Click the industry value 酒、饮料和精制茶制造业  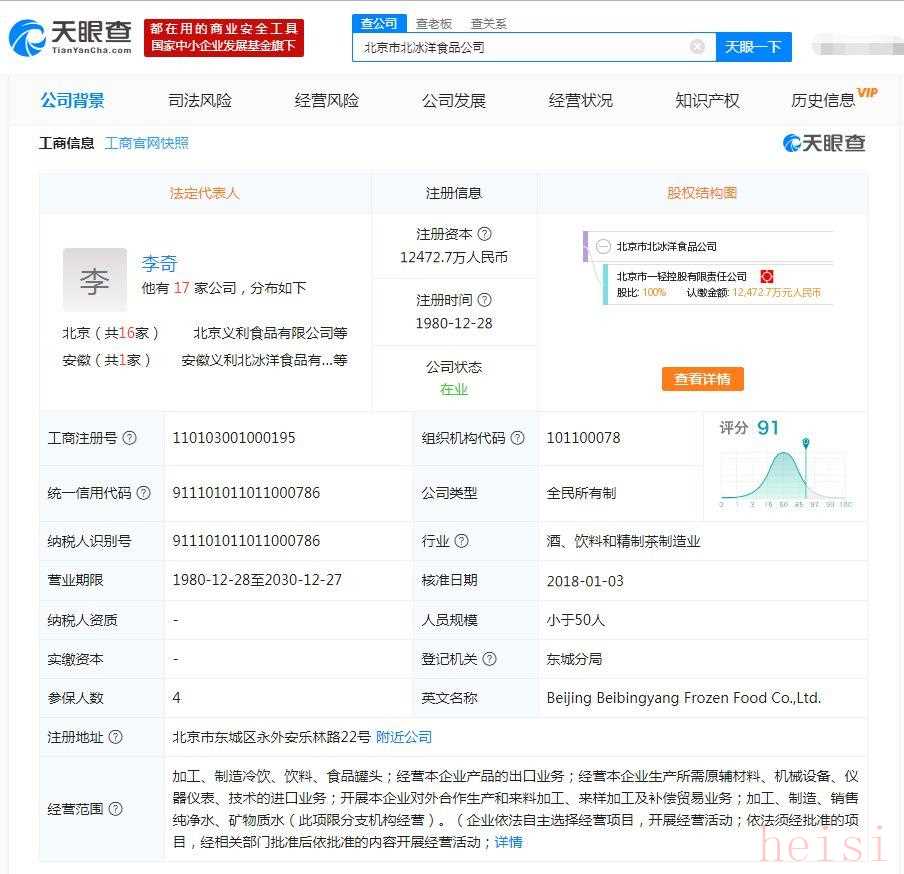tap(623, 541)
